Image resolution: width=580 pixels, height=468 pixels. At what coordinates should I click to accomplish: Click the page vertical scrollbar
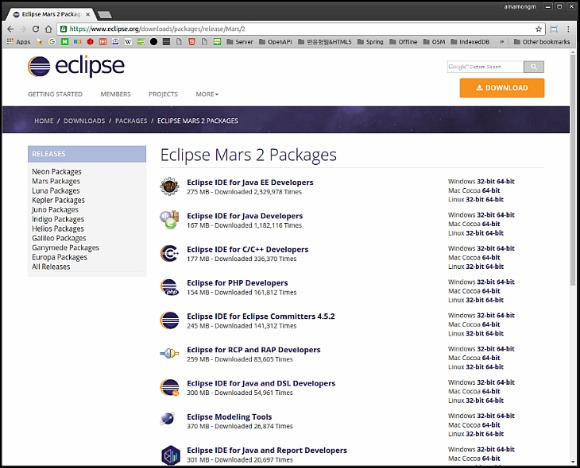[x=573, y=170]
